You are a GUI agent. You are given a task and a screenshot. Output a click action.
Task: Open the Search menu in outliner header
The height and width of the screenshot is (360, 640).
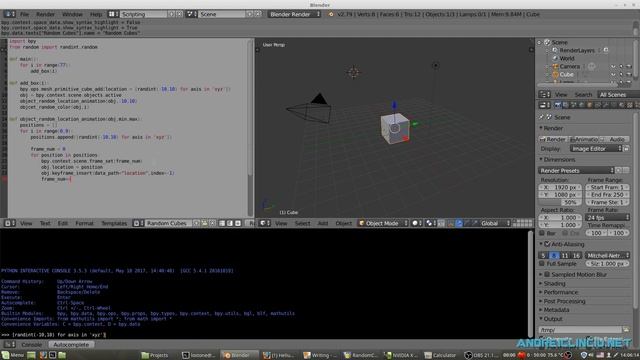(x=583, y=95)
